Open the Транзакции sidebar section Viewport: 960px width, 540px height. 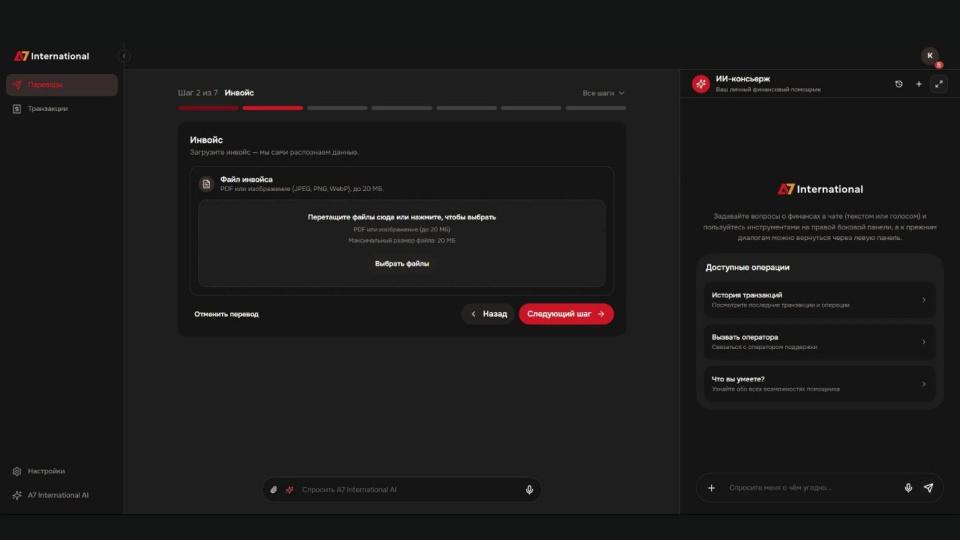(62, 109)
